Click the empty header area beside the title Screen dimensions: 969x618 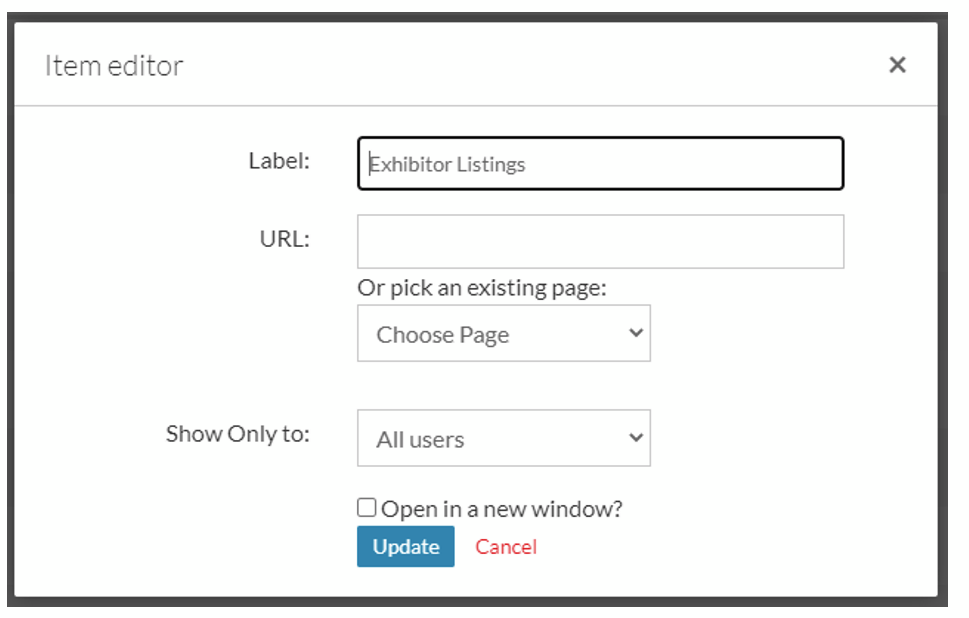coord(531,64)
